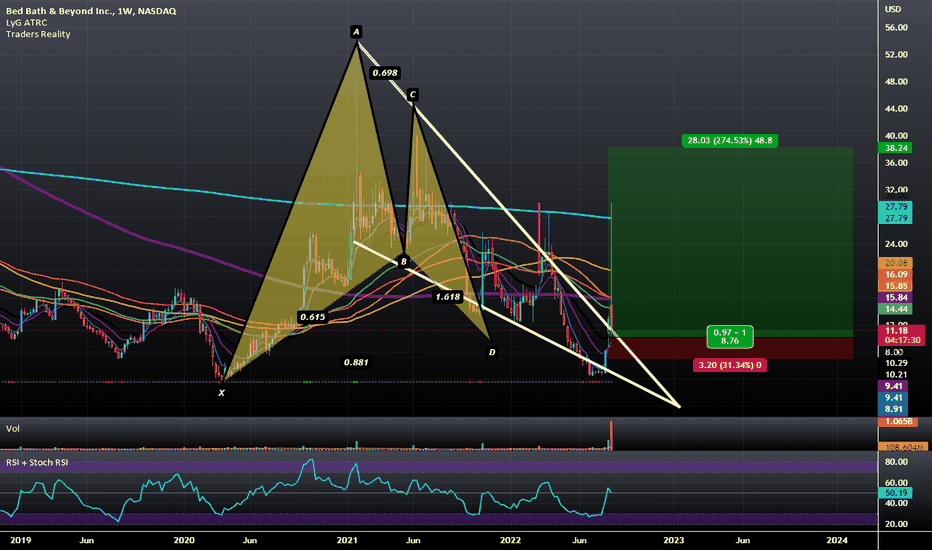Click the 1.065B volume tag
Screen dimensions: 932x550
click(898, 421)
